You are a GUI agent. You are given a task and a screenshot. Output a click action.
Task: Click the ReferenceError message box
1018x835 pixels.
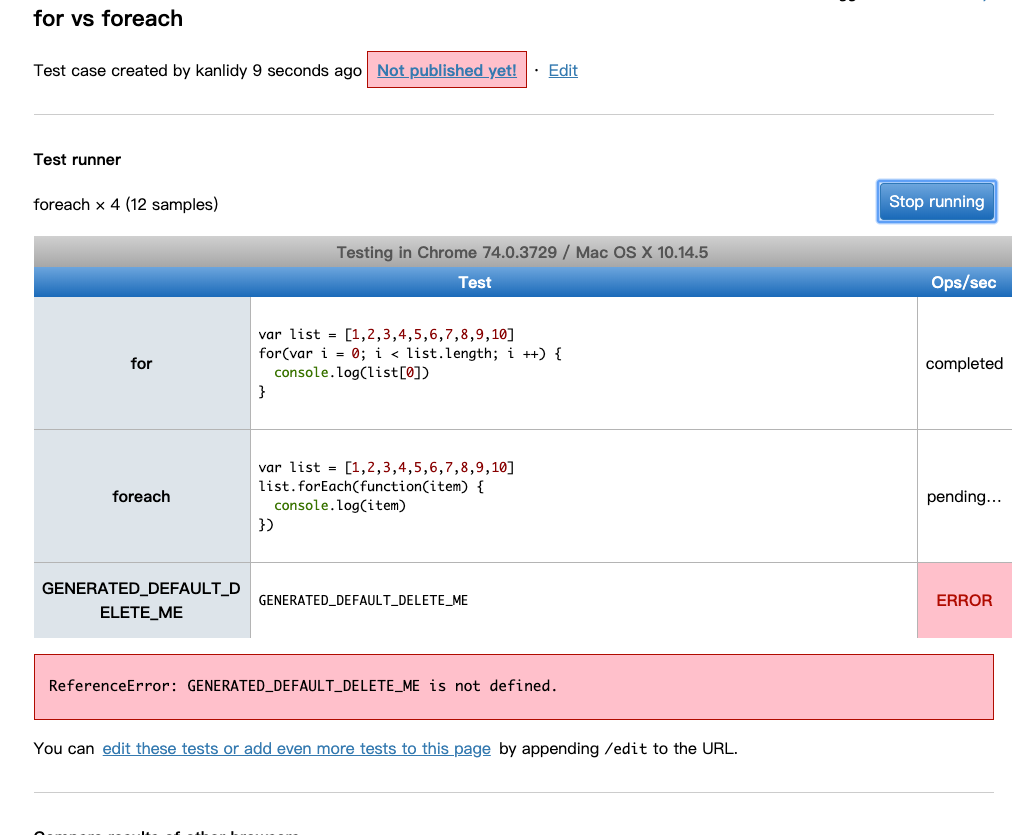coord(513,686)
